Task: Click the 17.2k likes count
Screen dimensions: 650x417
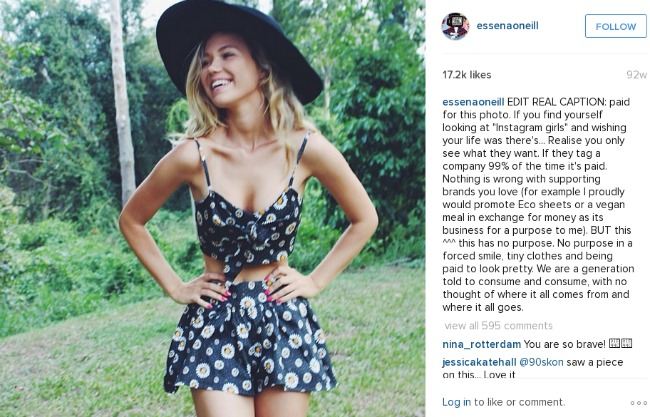Action: click(466, 75)
